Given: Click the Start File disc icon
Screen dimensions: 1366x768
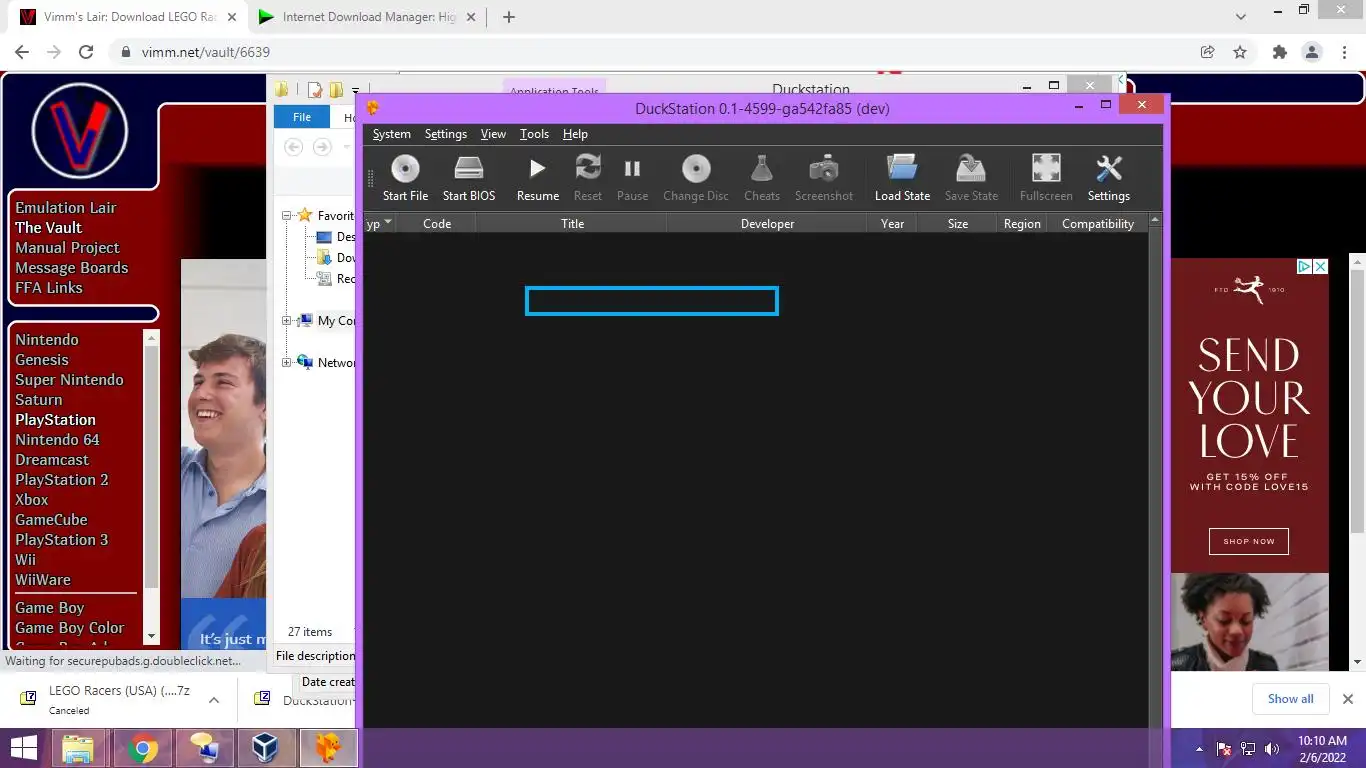Looking at the screenshot, I should click(405, 168).
